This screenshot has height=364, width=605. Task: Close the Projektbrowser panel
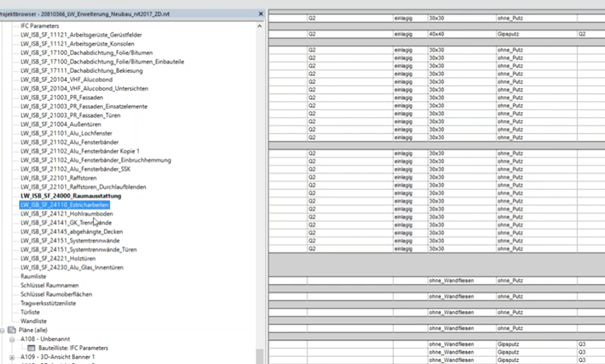coord(260,14)
